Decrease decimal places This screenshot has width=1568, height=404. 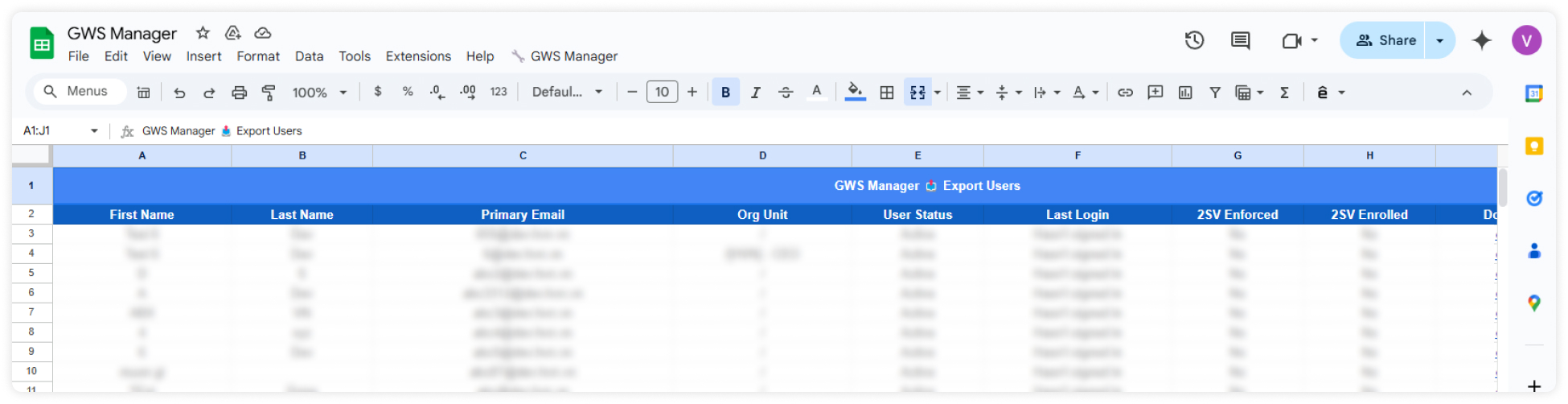pos(437,92)
